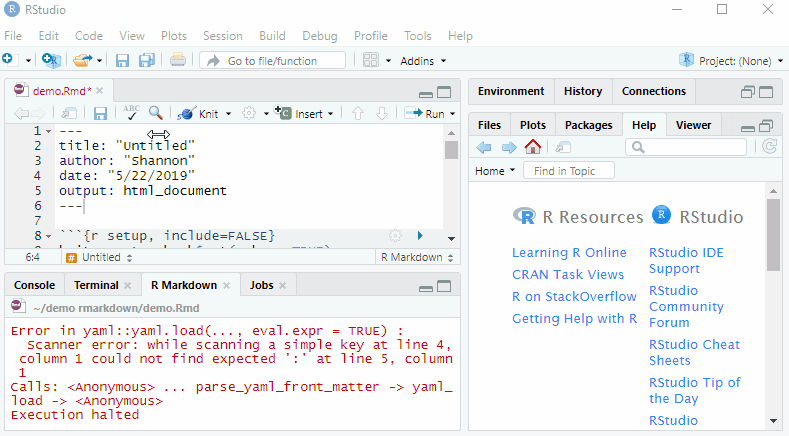Open the CRAN Task Views link
This screenshot has width=789, height=436.
pyautogui.click(x=568, y=274)
